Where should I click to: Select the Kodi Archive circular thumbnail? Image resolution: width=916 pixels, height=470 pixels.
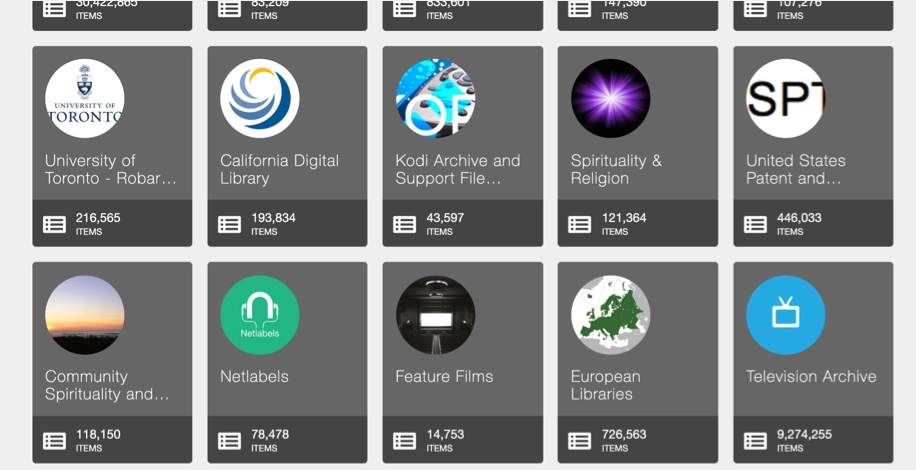click(x=435, y=99)
